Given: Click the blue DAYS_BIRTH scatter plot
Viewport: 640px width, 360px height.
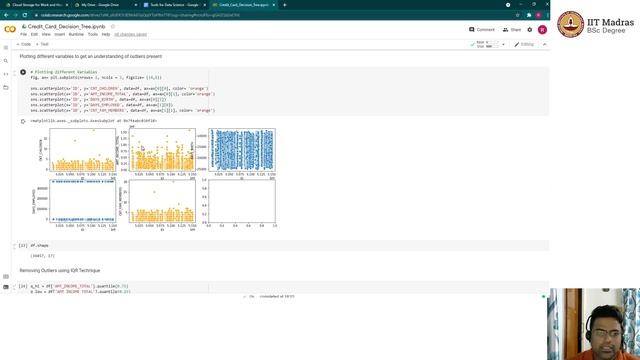Looking at the screenshot, I should click(242, 150).
